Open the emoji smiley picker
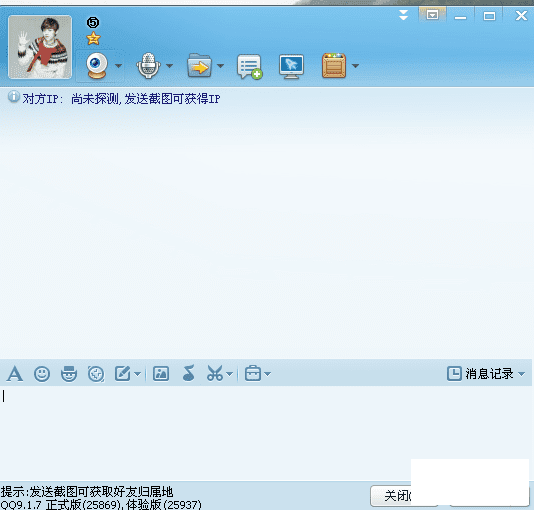Image resolution: width=534 pixels, height=510 pixels. (x=42, y=374)
